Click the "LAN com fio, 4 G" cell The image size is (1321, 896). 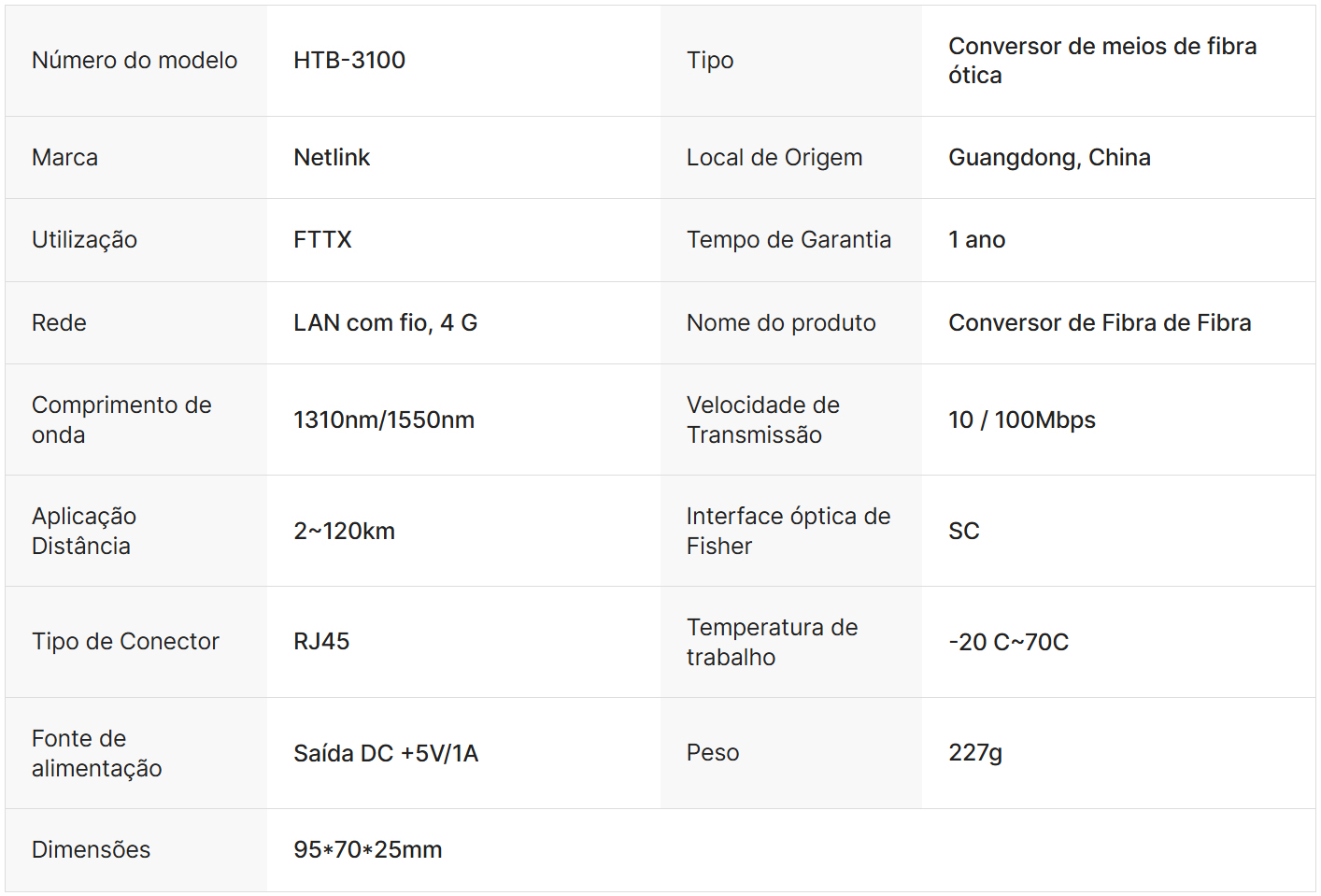385,323
